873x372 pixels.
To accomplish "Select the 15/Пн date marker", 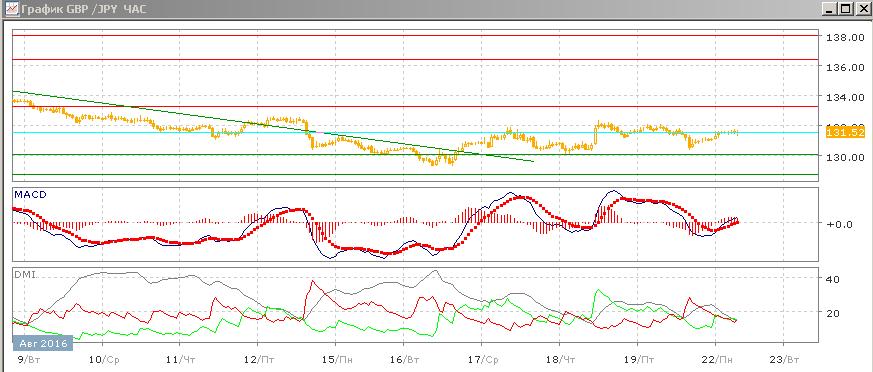I will tap(337, 359).
